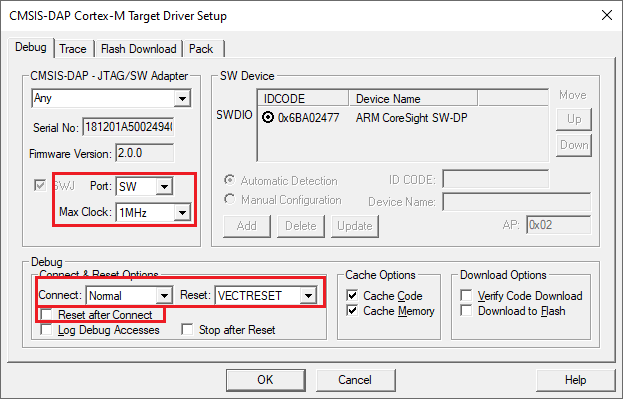This screenshot has width=623, height=399.
Task: Enable Stop after Reset checkbox
Action: (187, 329)
